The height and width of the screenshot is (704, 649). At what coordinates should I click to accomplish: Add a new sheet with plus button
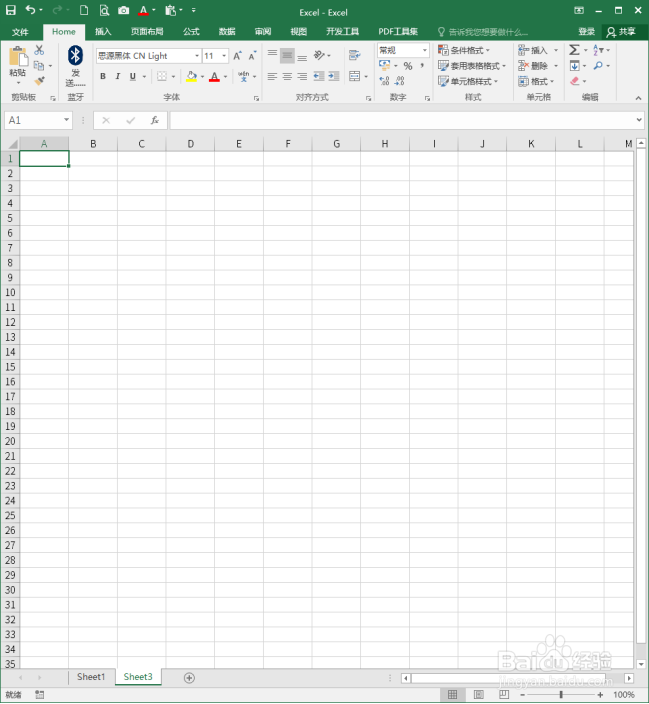click(189, 678)
